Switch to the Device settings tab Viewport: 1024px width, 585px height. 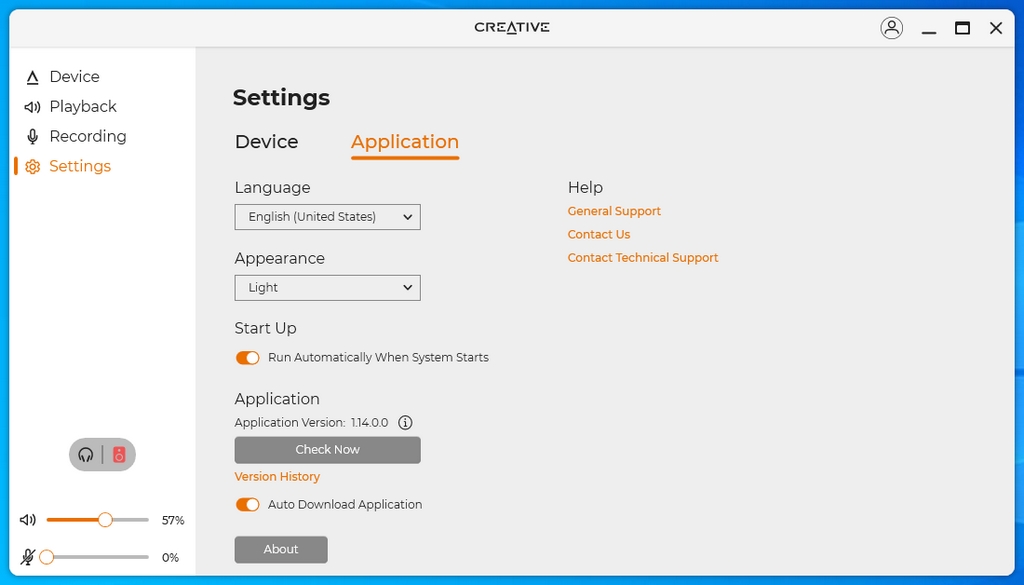coord(266,142)
